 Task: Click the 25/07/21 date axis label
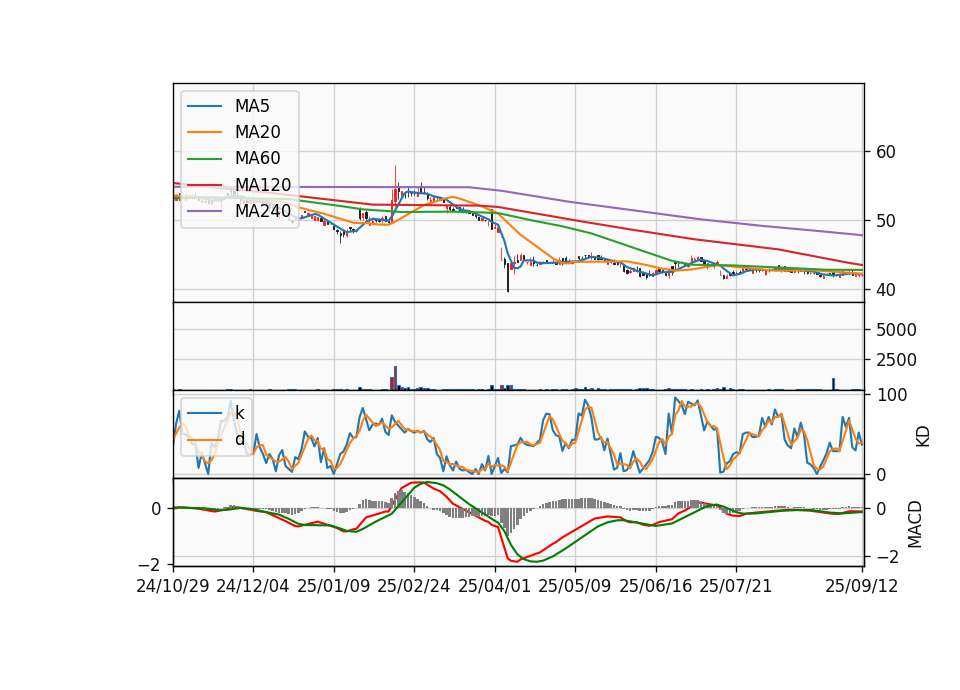(736, 587)
